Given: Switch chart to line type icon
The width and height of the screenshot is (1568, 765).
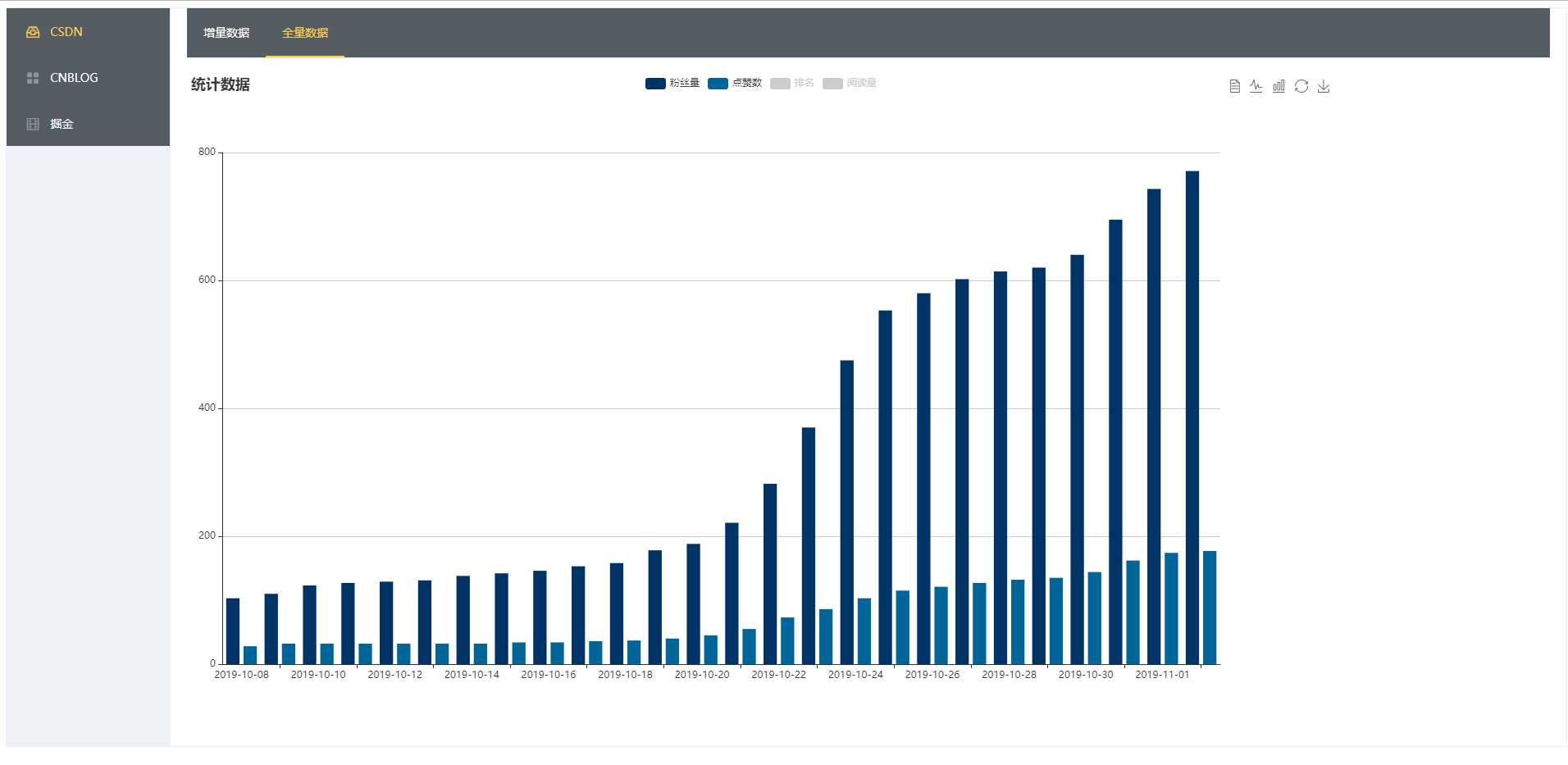Looking at the screenshot, I should point(1256,86).
